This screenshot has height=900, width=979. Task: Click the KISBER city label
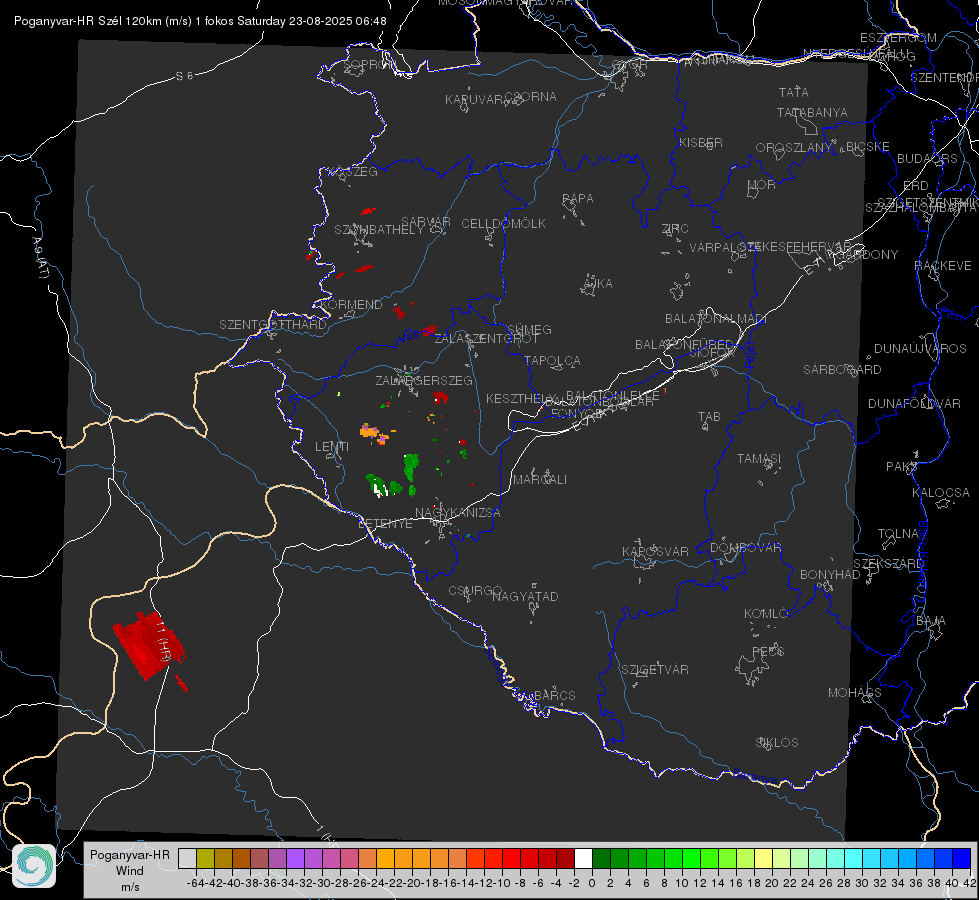(701, 142)
